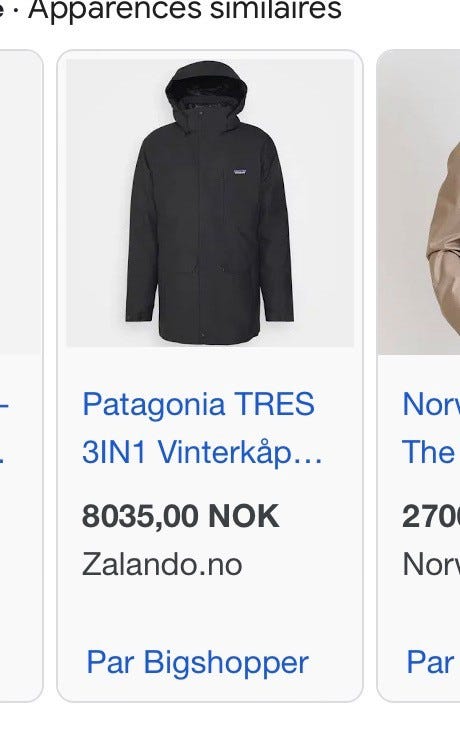Click the 8035,00 NOK price

click(181, 517)
